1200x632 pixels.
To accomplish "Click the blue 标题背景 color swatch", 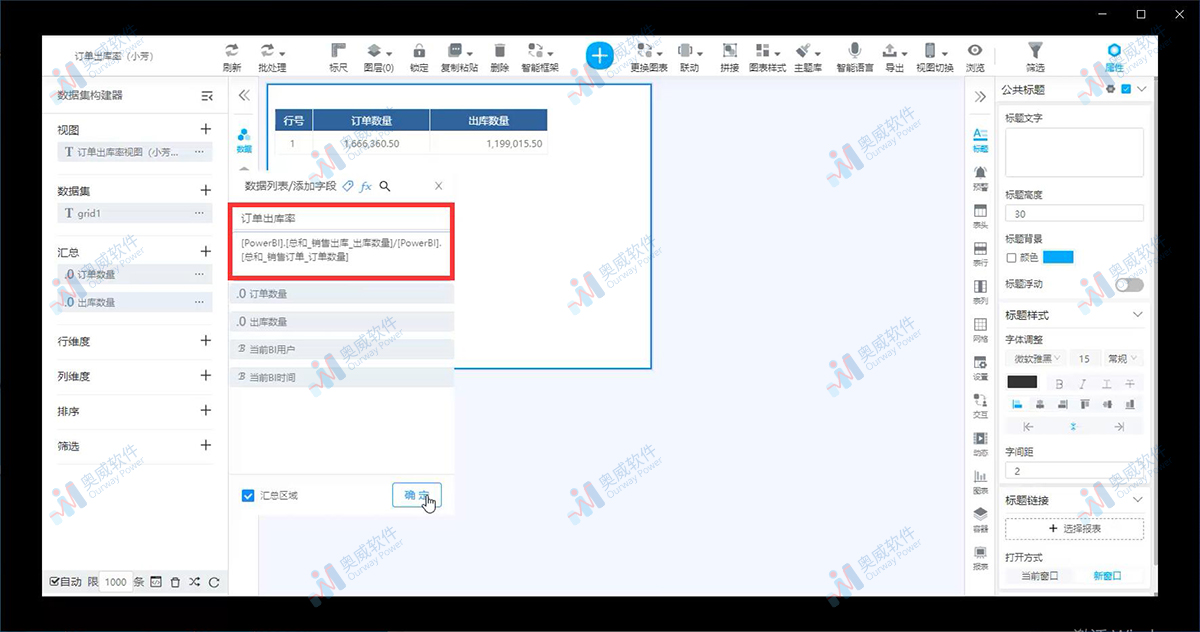I will pyautogui.click(x=1058, y=257).
